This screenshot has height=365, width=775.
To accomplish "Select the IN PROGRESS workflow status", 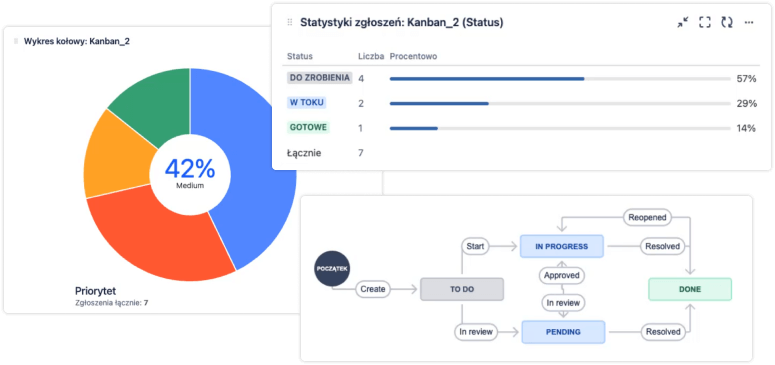I will pos(561,246).
